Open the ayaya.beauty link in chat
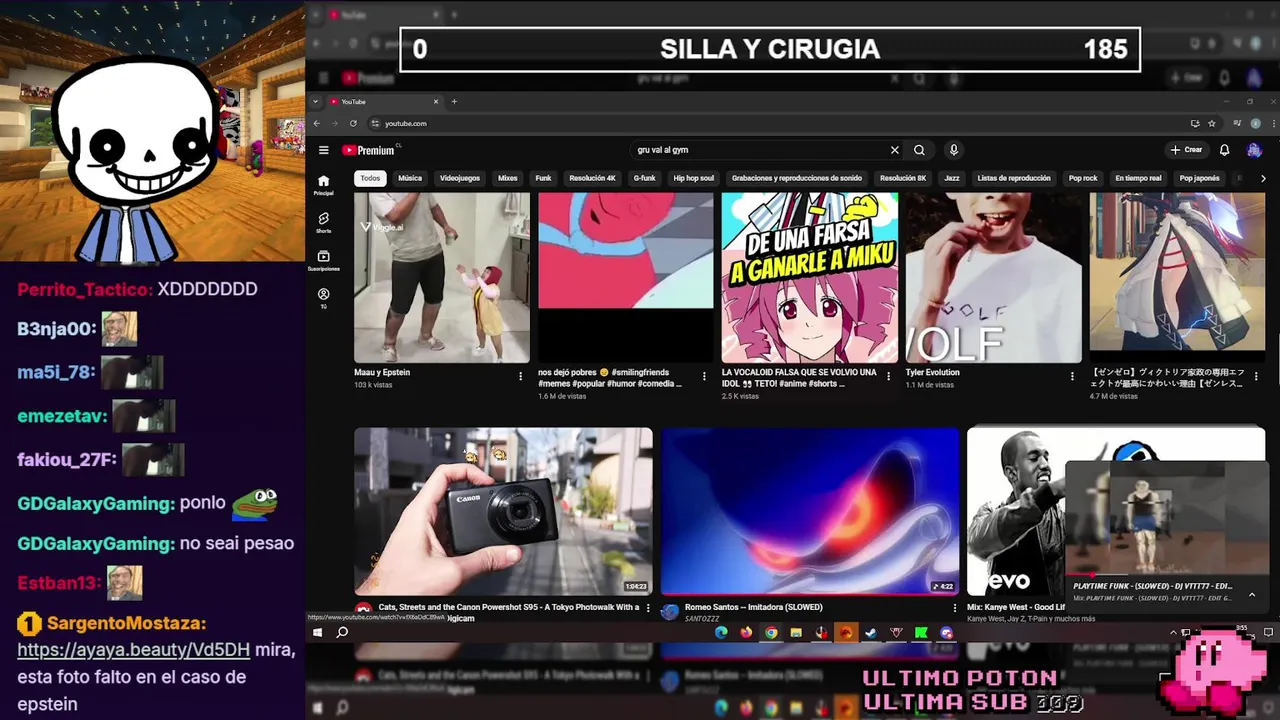The width and height of the screenshot is (1280, 720). [x=133, y=650]
